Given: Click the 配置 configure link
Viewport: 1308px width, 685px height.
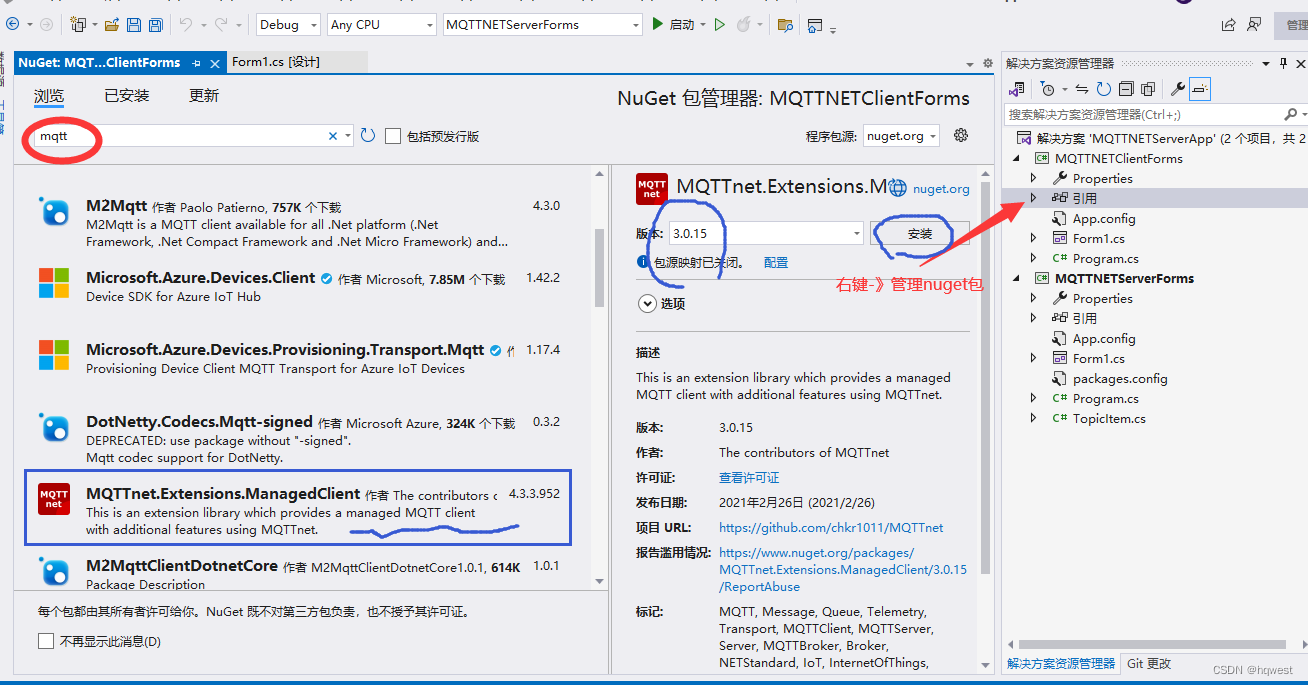Looking at the screenshot, I should point(775,262).
